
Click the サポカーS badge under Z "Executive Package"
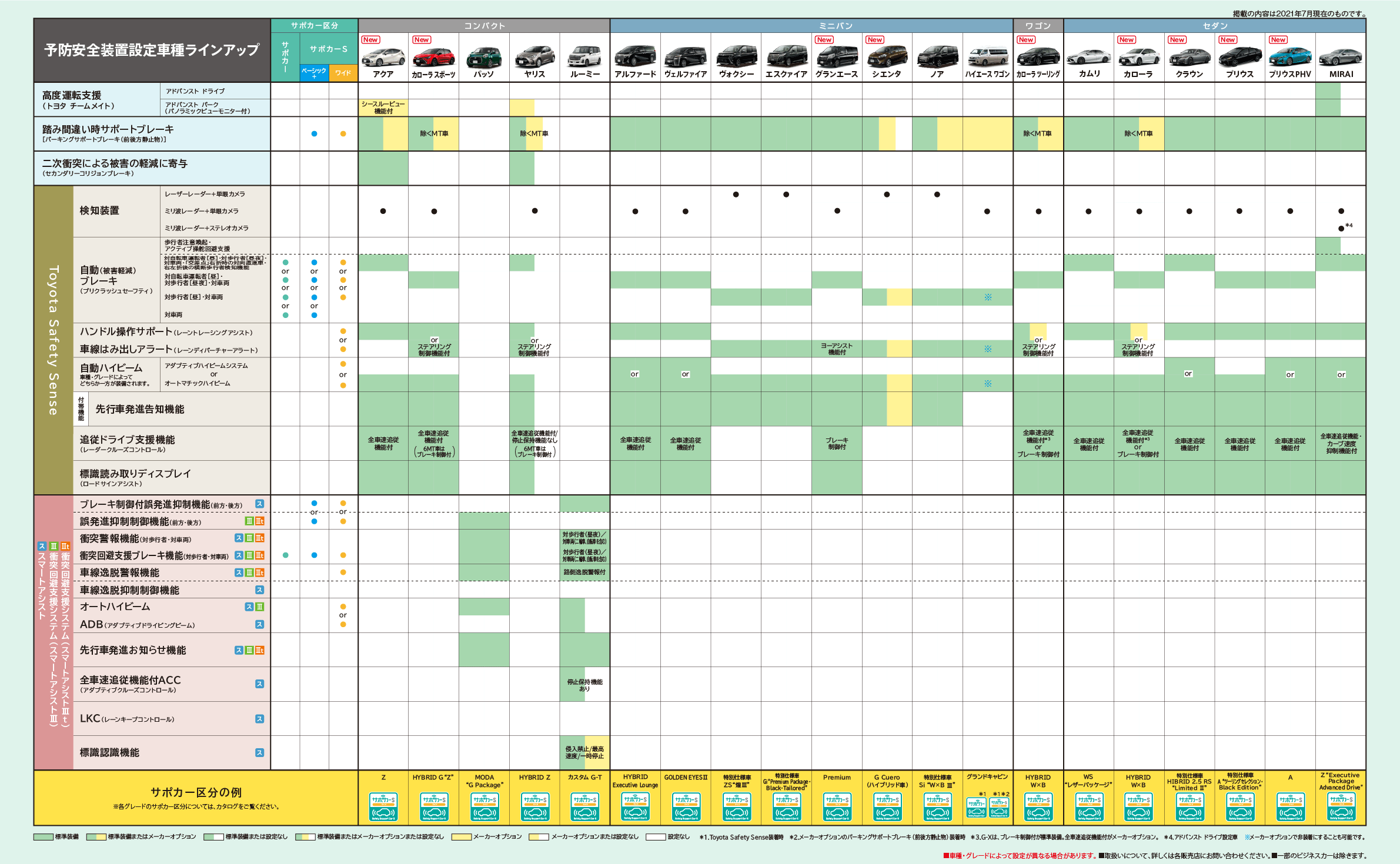coord(1341,806)
